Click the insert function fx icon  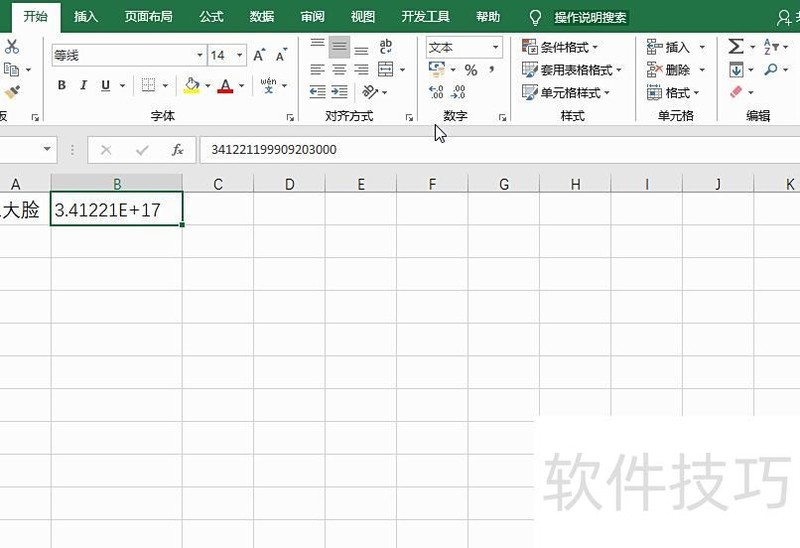point(177,150)
